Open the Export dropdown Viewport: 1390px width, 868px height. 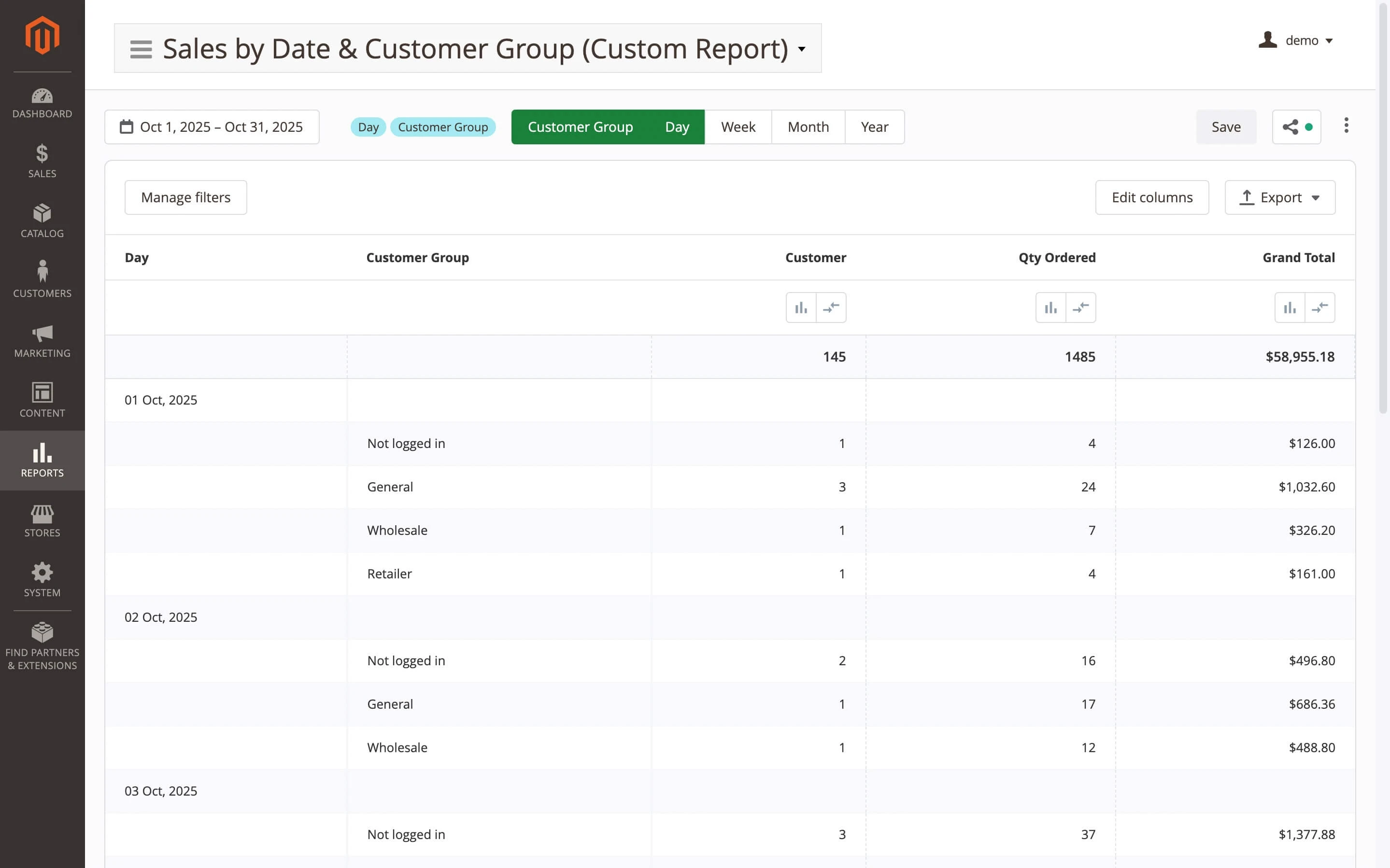click(x=1279, y=197)
